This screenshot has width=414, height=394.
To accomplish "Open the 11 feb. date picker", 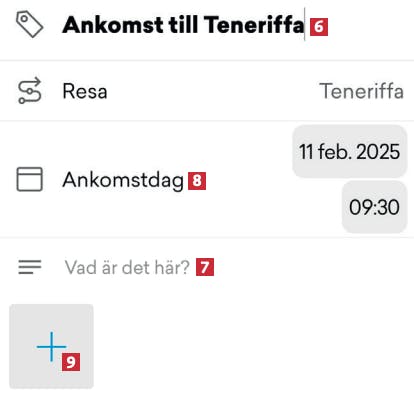I will coord(349,152).
